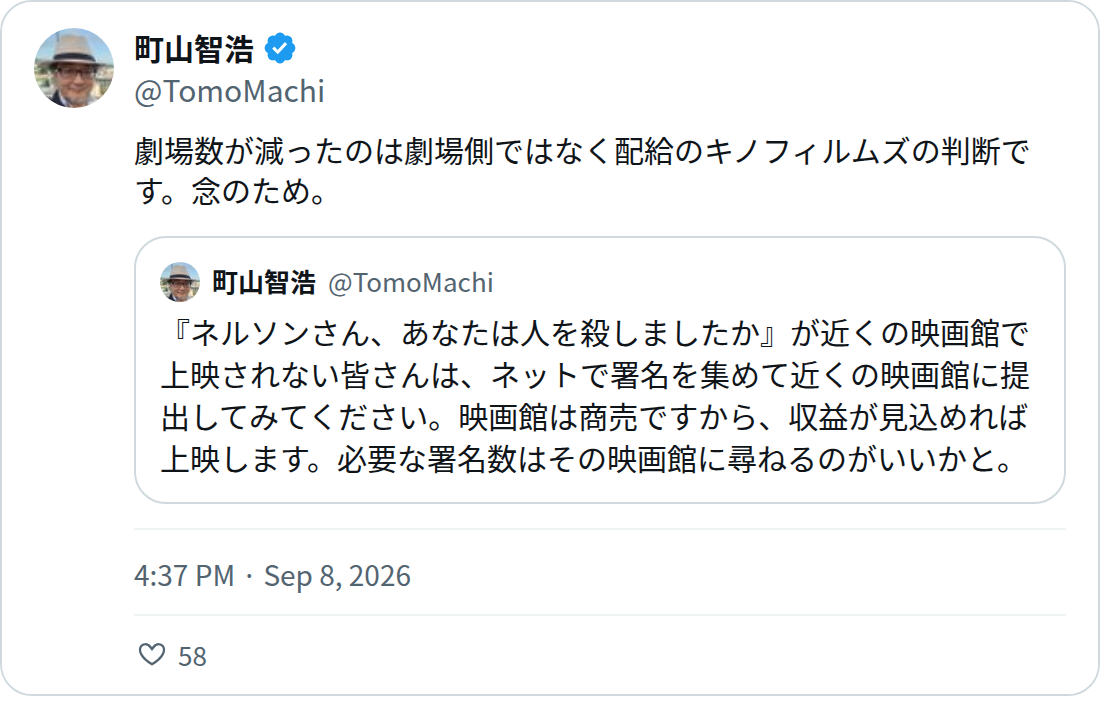
Task: Click the word キノフィルムズ in the tweet
Action: click(x=806, y=152)
